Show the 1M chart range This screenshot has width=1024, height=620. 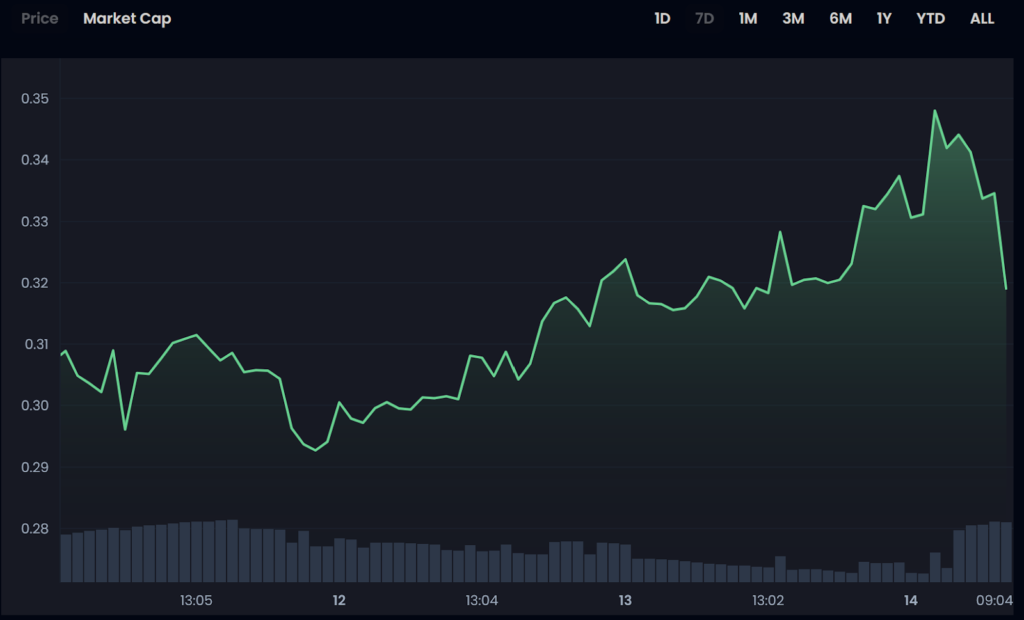click(x=748, y=19)
